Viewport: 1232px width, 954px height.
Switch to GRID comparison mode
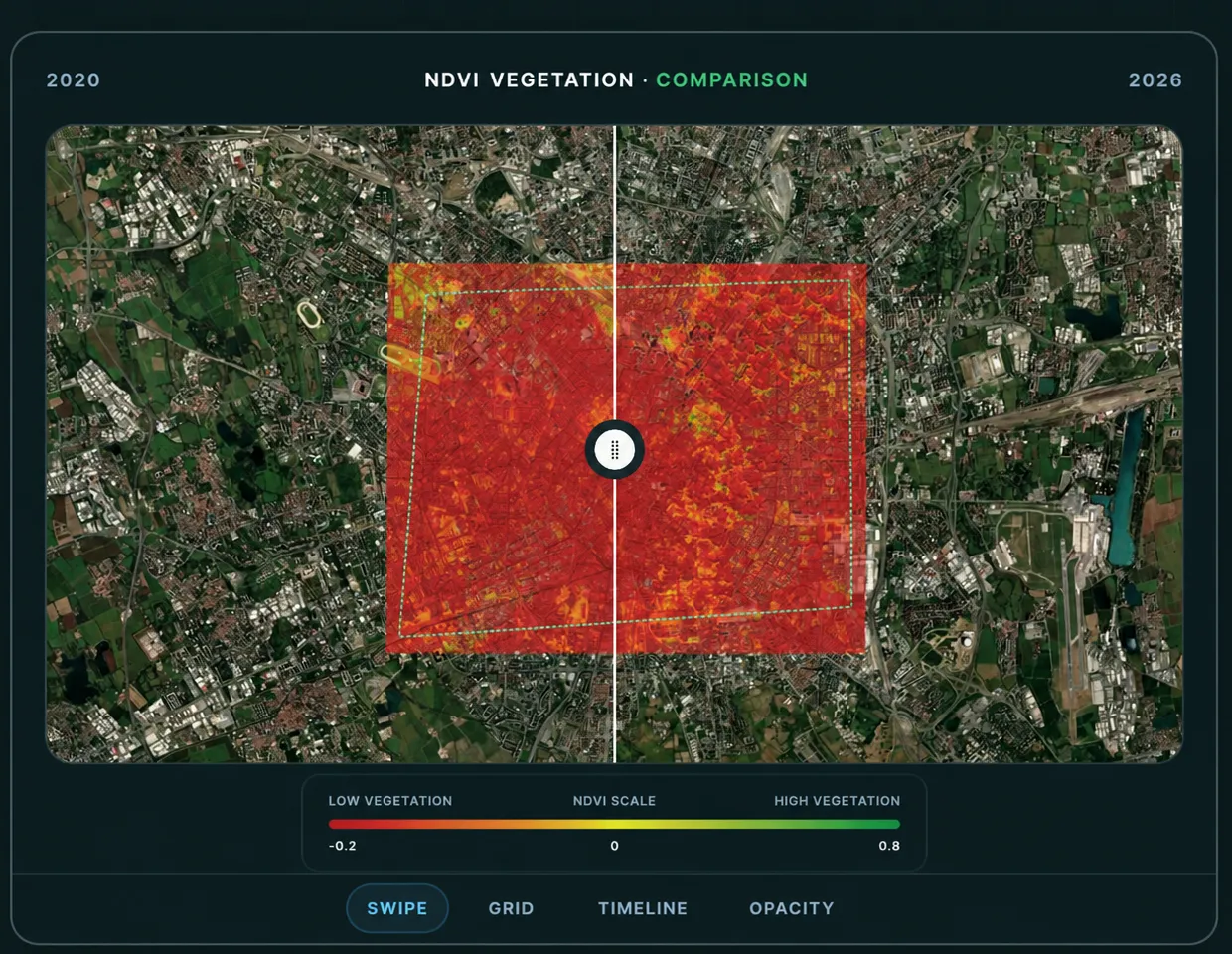pyautogui.click(x=511, y=908)
